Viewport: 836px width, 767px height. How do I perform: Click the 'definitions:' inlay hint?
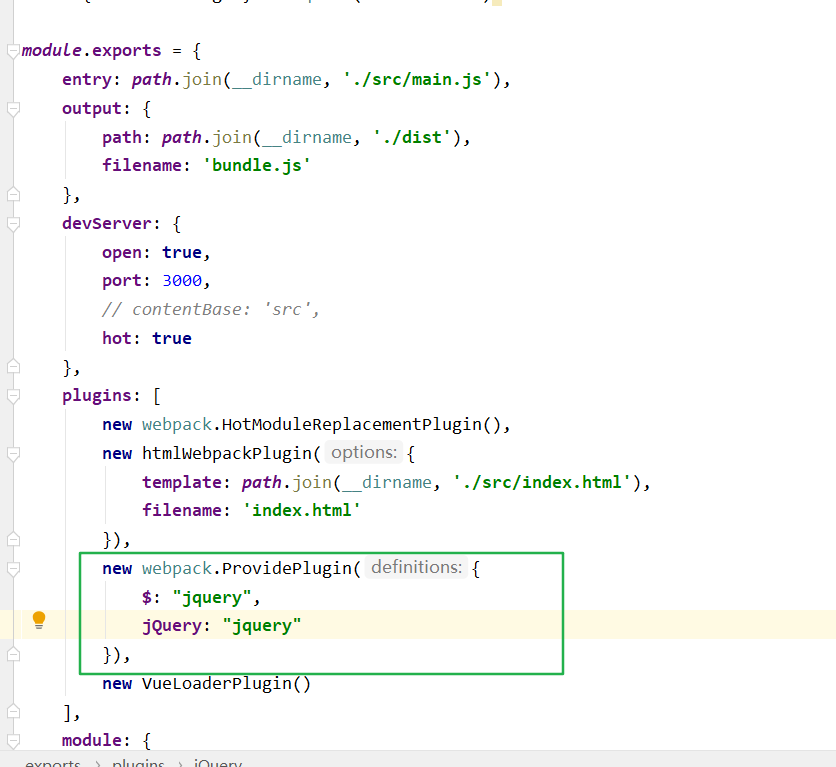pyautogui.click(x=416, y=567)
